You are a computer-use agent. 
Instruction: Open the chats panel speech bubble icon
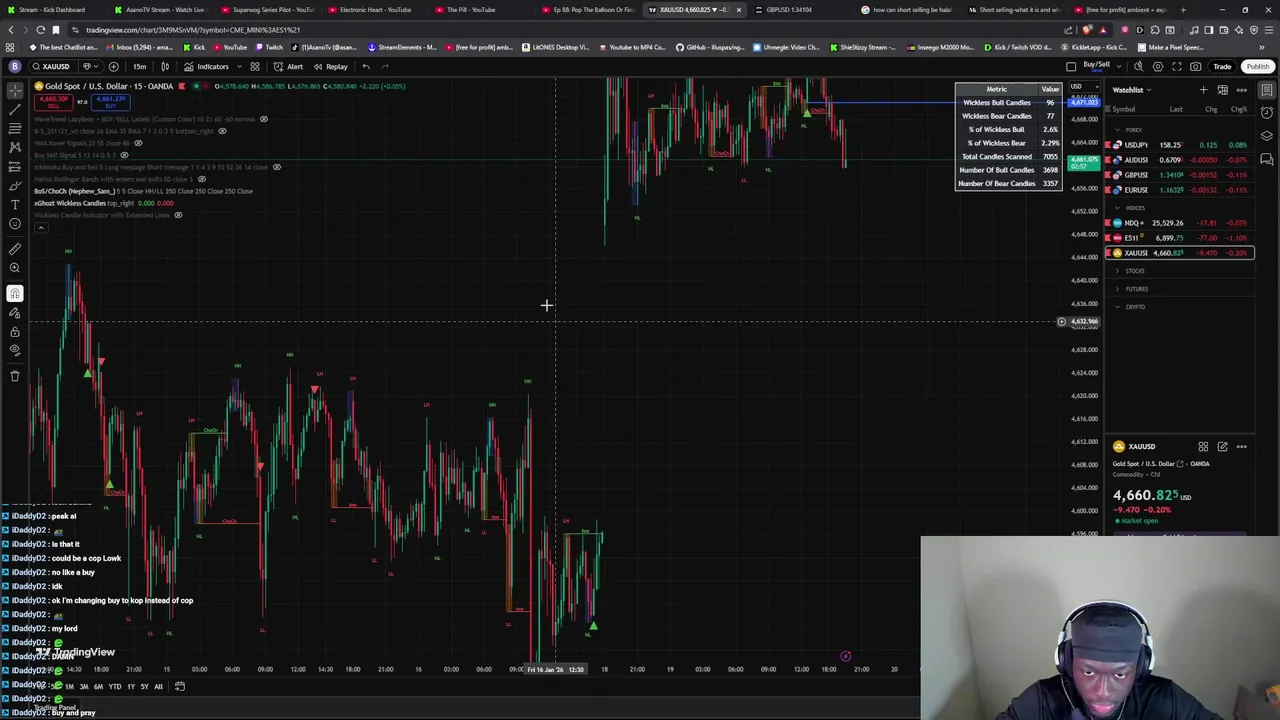[x=1267, y=159]
